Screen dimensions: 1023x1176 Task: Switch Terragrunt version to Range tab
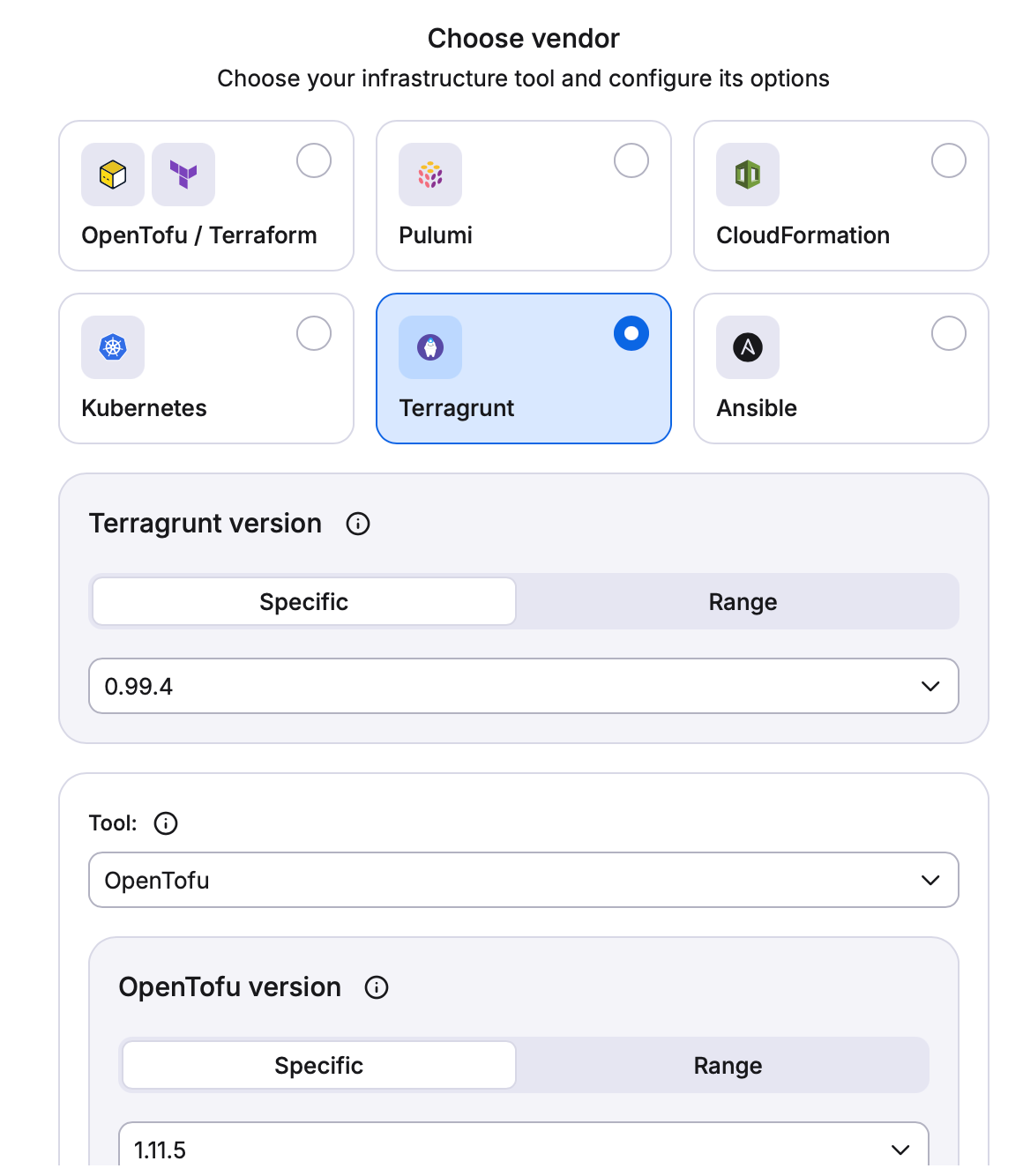pyautogui.click(x=743, y=602)
